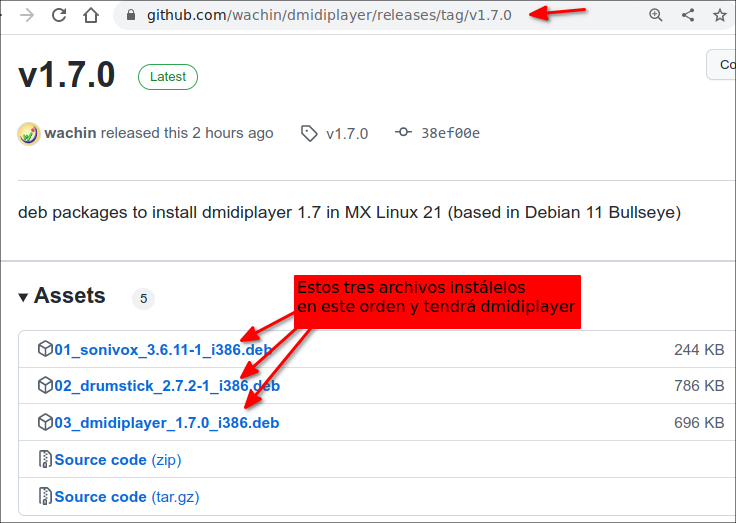Click the package icon beside 03_dmidiplayer
The width and height of the screenshot is (736, 523).
[x=45, y=422]
